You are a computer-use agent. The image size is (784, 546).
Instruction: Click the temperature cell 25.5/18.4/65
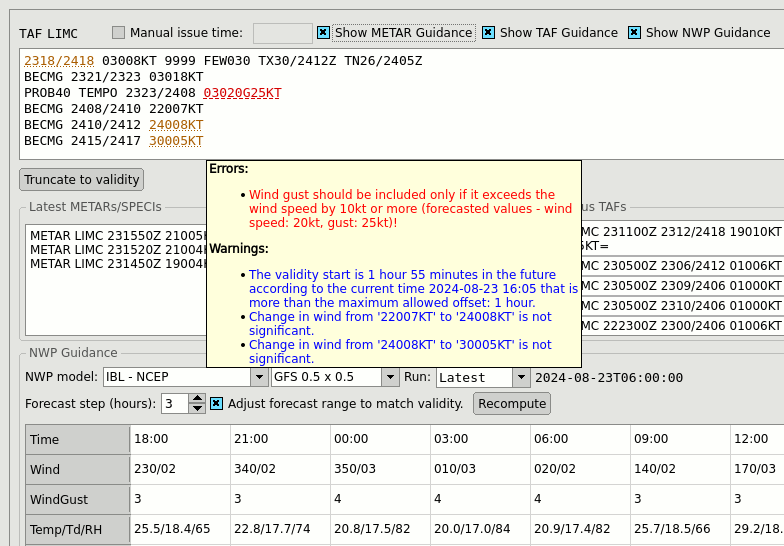(180, 529)
